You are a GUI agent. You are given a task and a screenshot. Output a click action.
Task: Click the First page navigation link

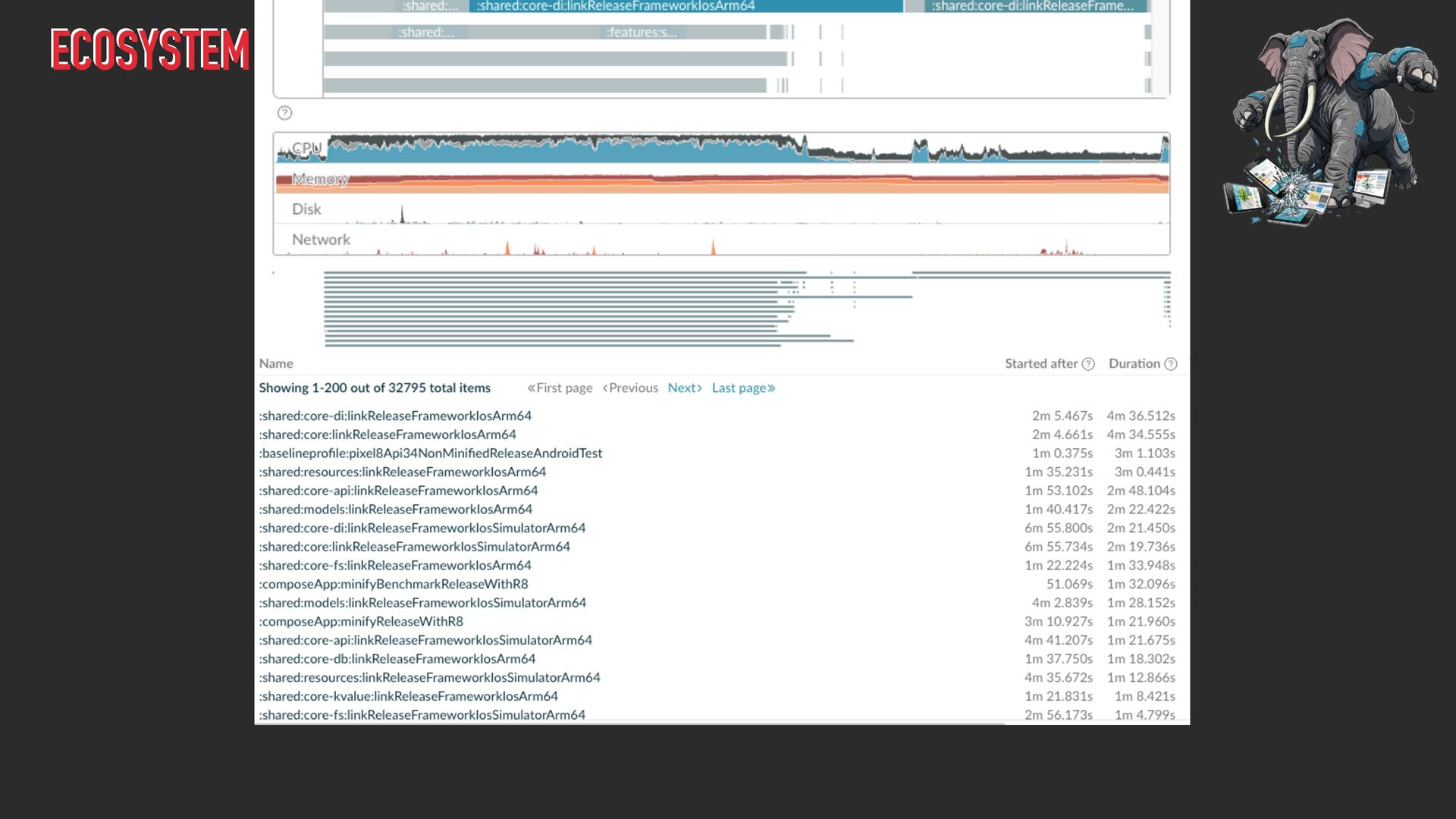coord(560,388)
